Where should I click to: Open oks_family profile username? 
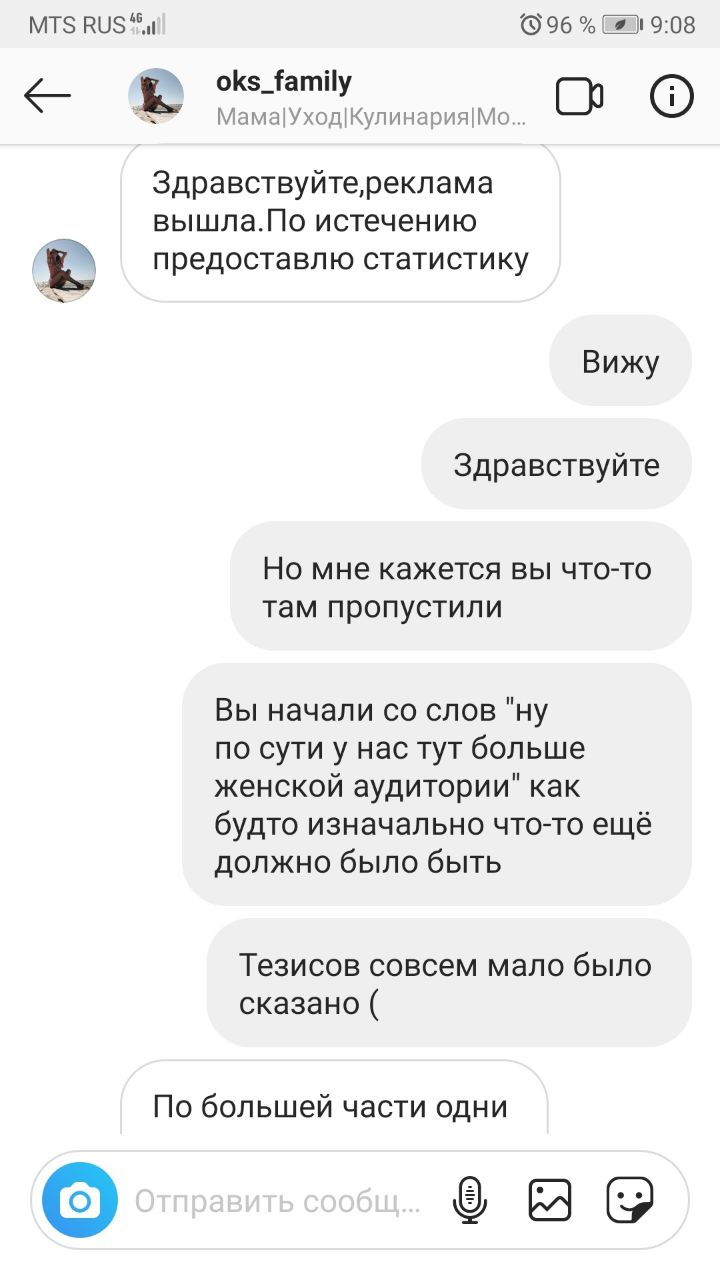(x=284, y=81)
